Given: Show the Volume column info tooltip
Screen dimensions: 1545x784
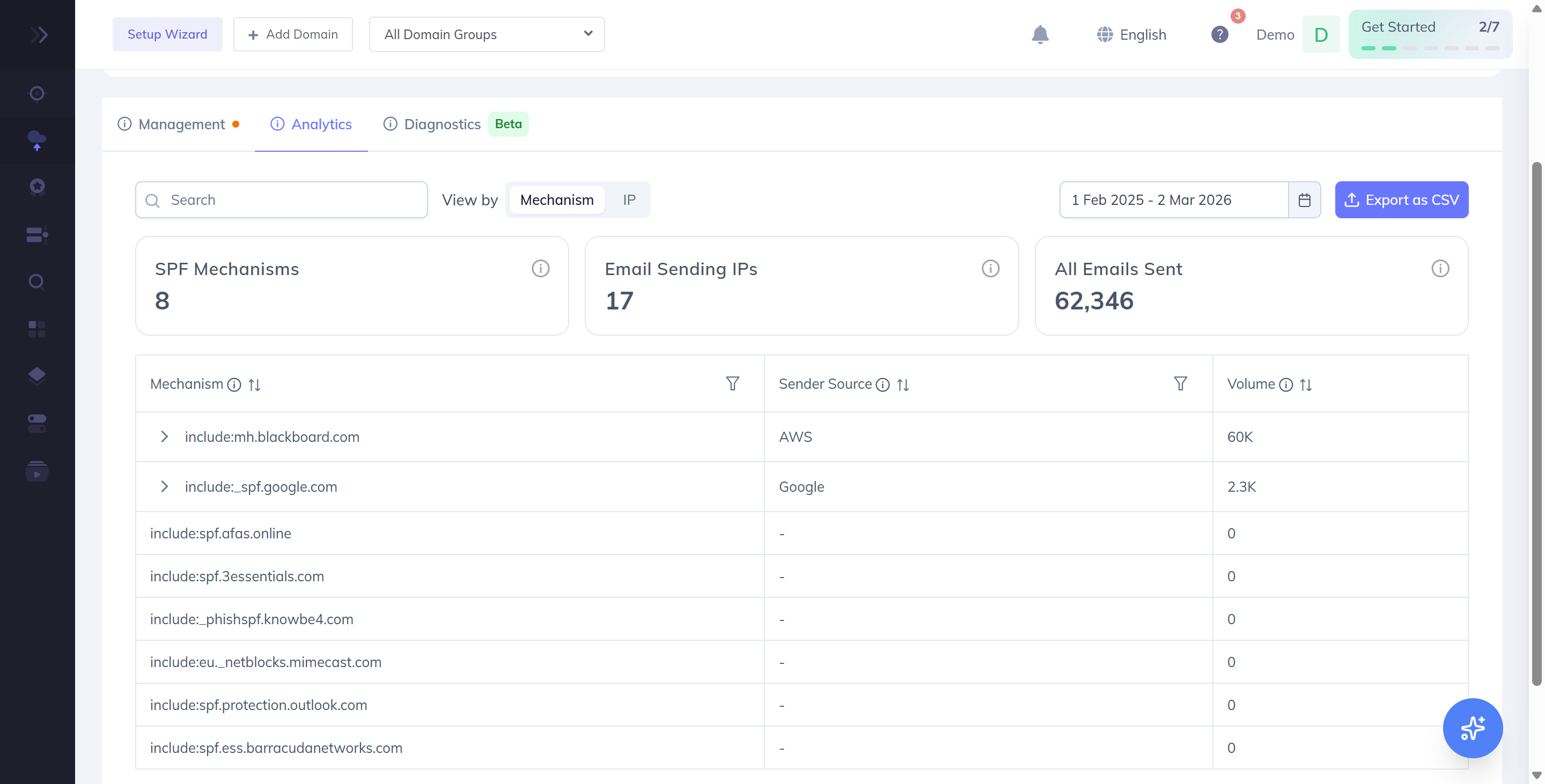Looking at the screenshot, I should 1286,385.
